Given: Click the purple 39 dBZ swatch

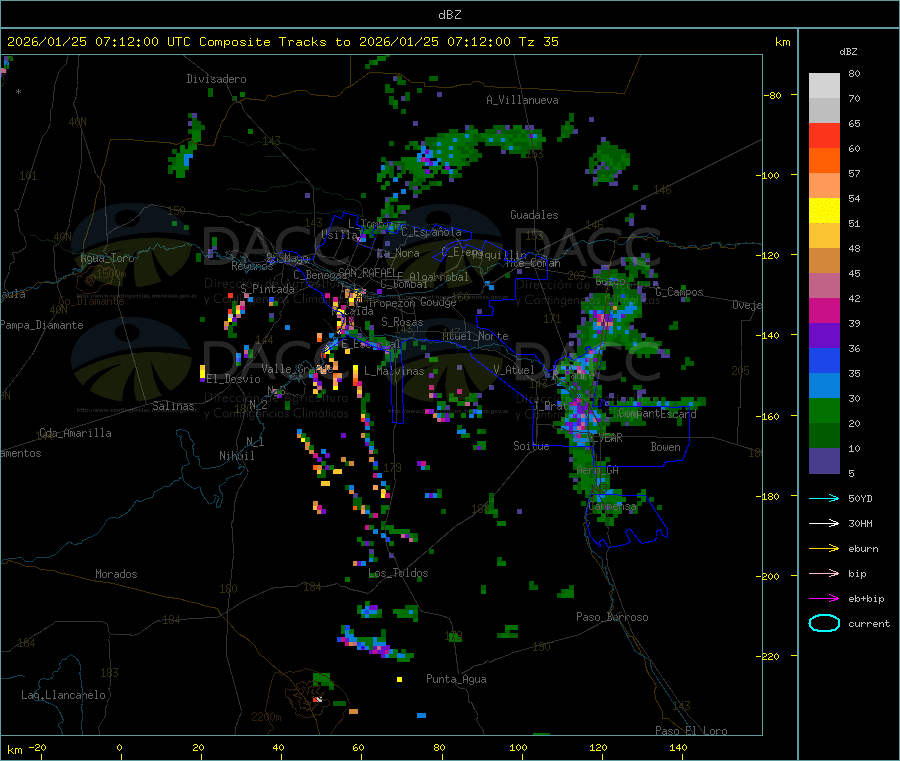Looking at the screenshot, I should [824, 335].
